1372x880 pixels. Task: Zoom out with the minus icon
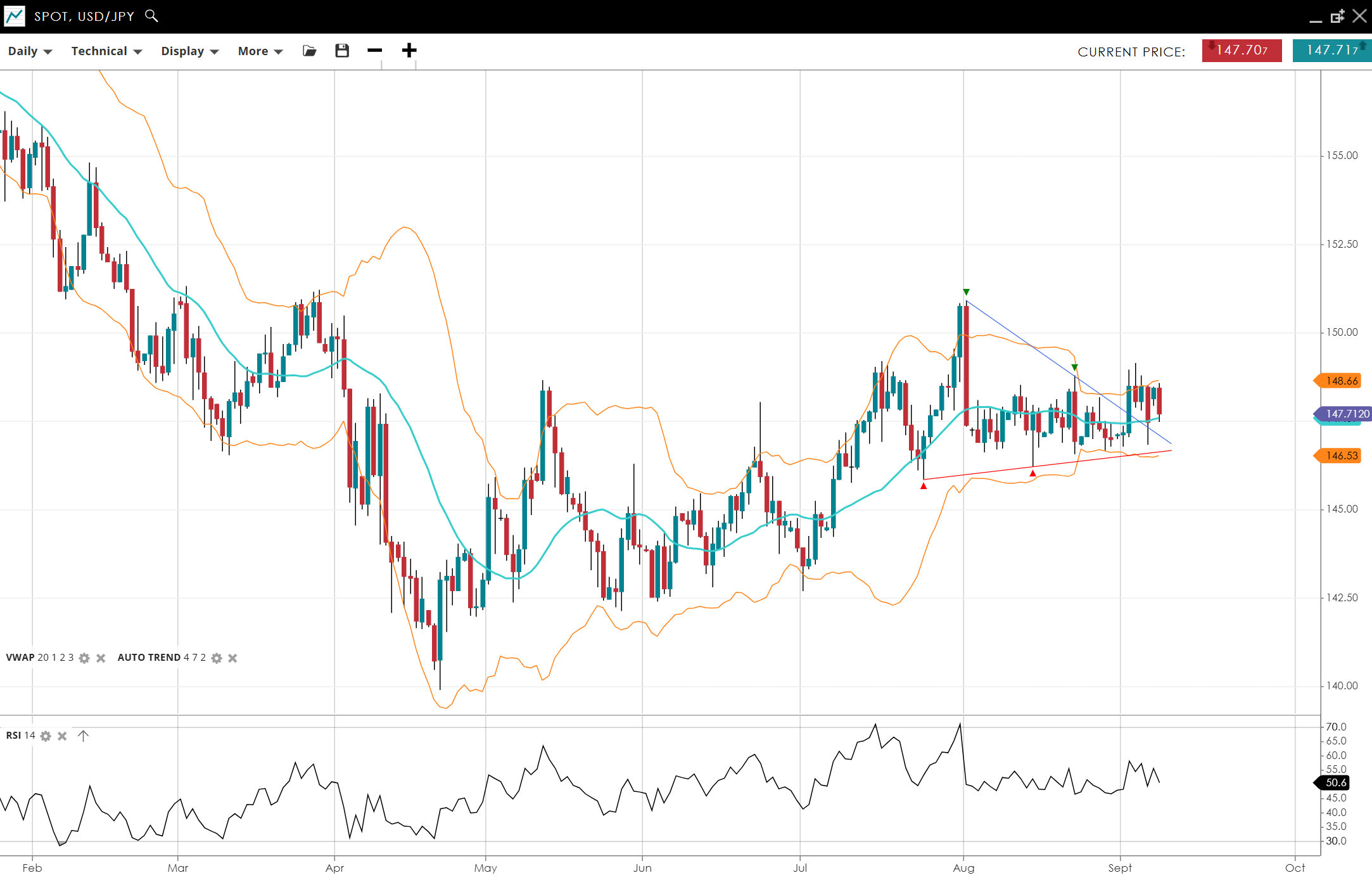pyautogui.click(x=374, y=51)
